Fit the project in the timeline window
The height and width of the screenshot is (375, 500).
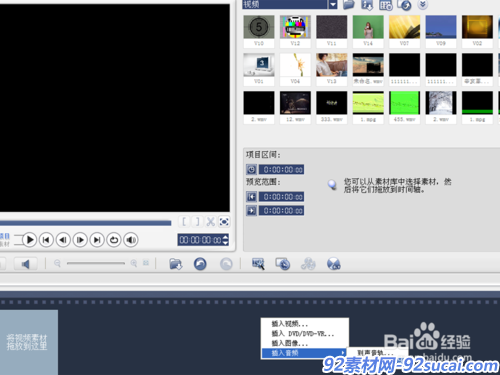pyautogui.click(x=146, y=263)
